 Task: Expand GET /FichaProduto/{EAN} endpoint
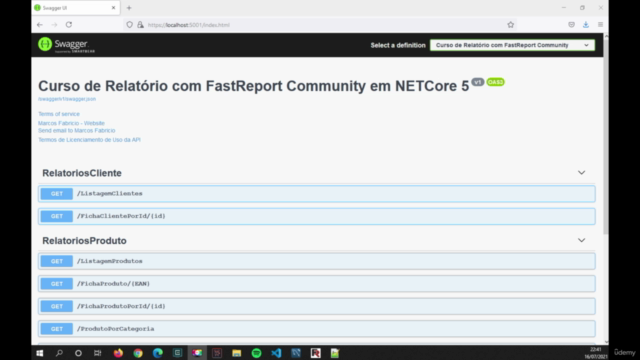(317, 283)
